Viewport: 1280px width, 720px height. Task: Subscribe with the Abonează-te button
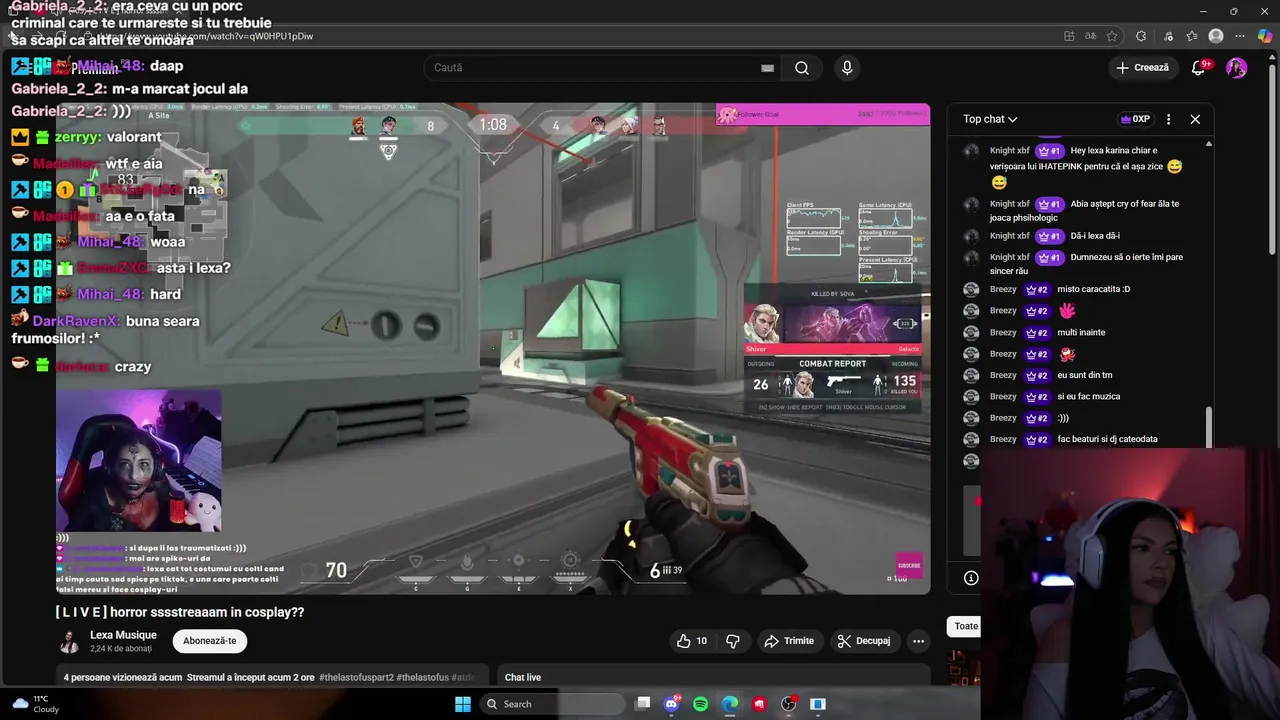pyautogui.click(x=210, y=641)
